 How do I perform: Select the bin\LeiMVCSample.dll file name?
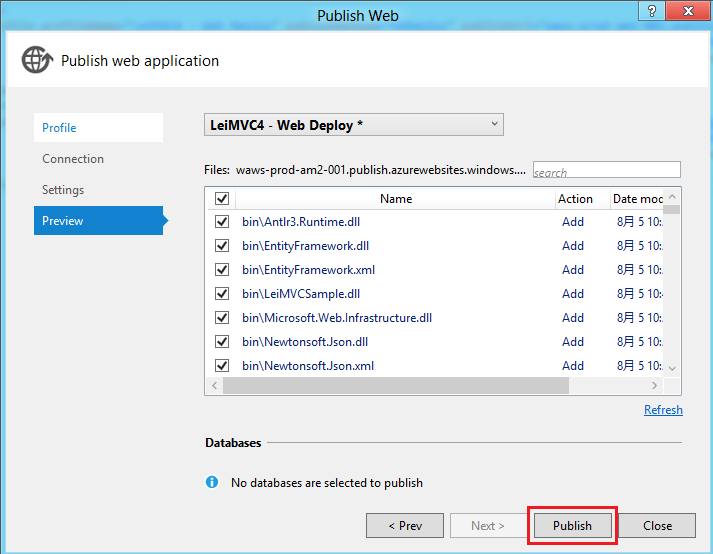(x=301, y=293)
